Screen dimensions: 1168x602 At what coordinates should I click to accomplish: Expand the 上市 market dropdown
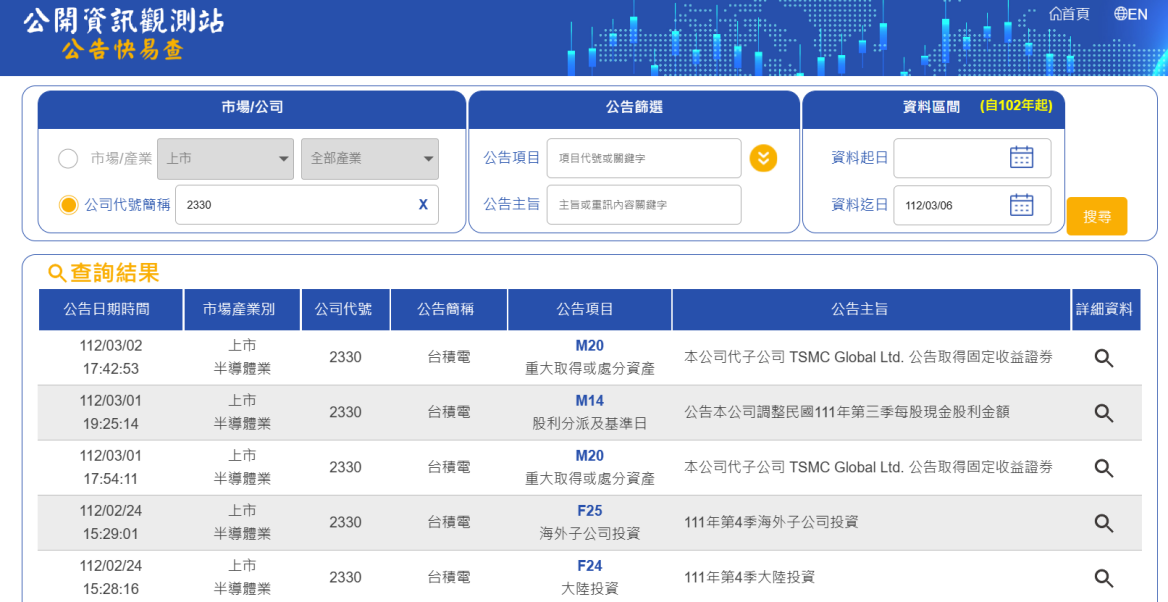(225, 159)
